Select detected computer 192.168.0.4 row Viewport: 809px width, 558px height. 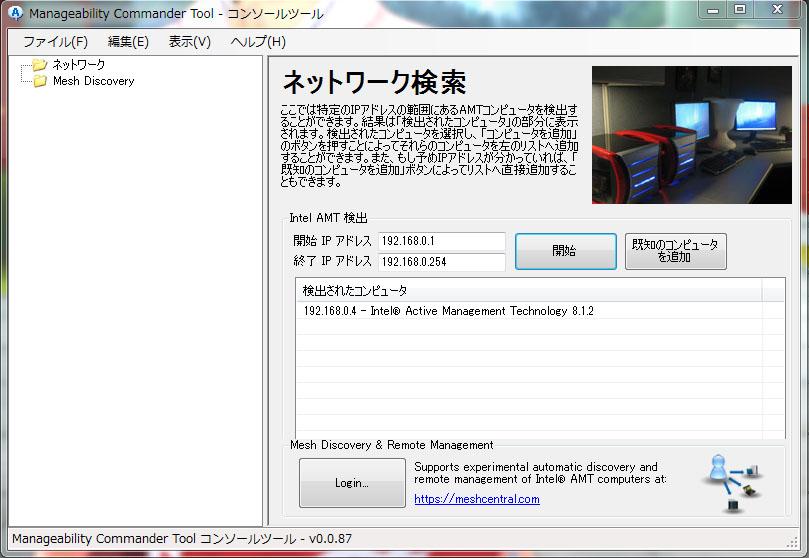tap(529, 310)
